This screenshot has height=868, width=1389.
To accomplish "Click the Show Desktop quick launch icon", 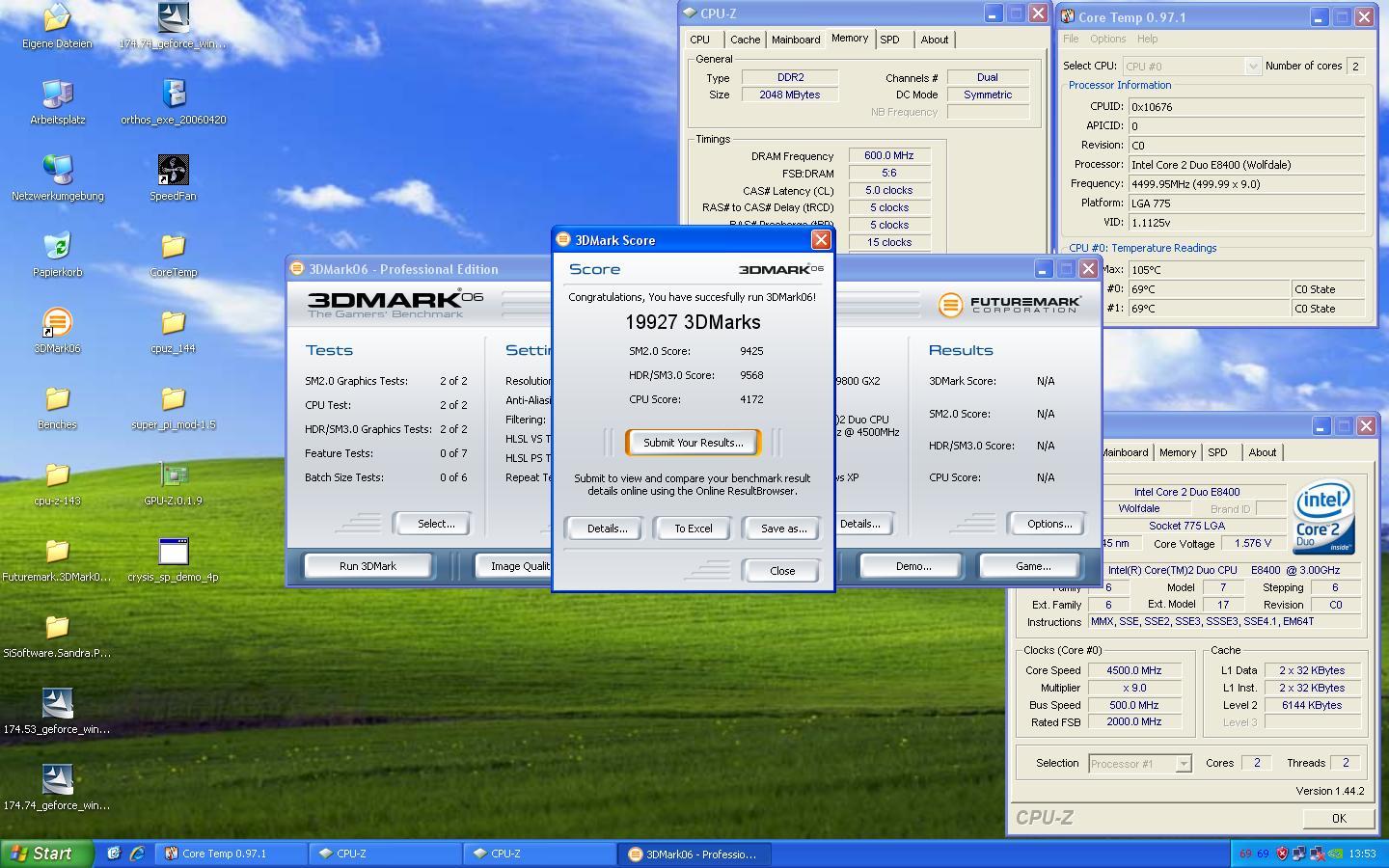I will [x=114, y=854].
